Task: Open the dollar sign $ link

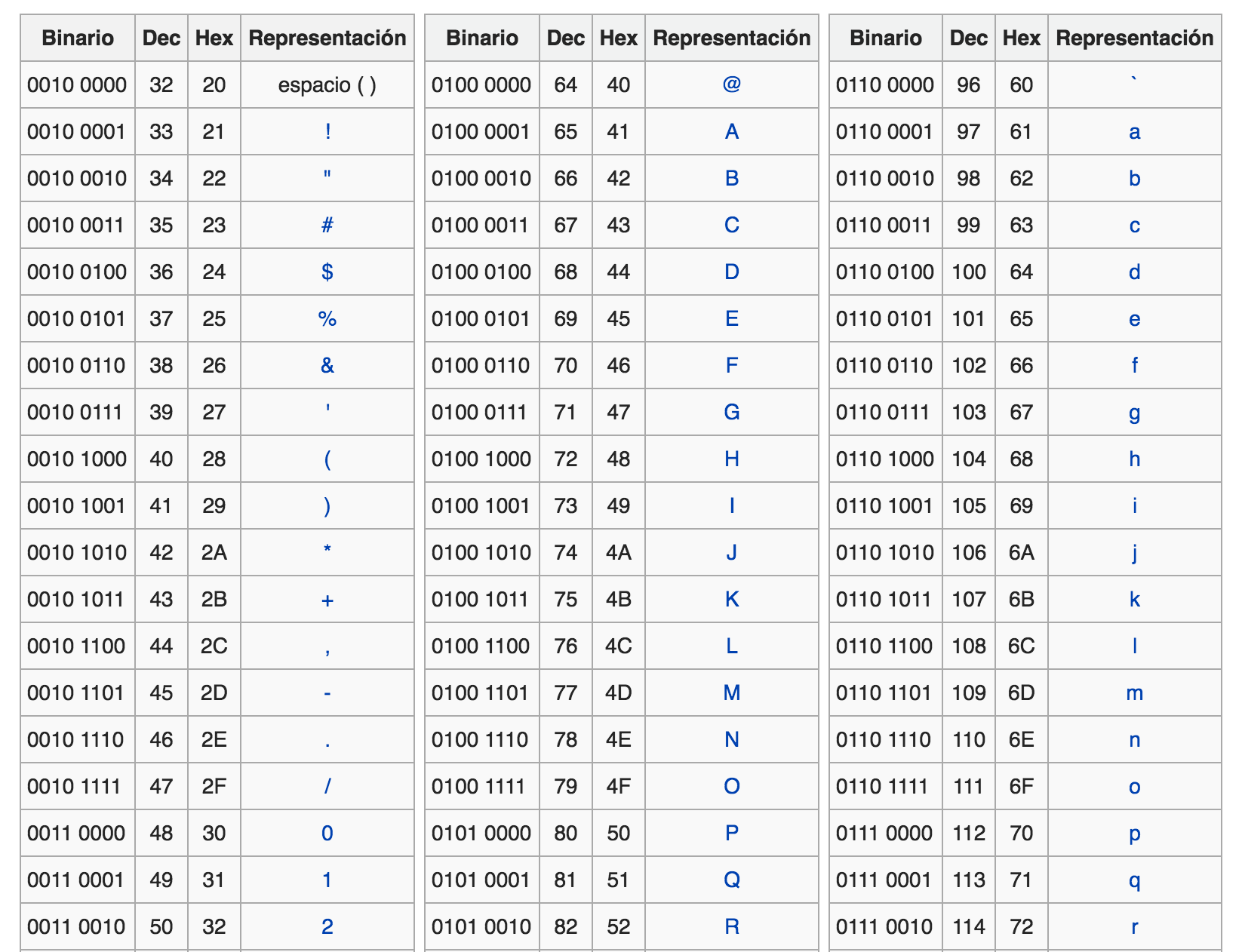Action: (327, 272)
